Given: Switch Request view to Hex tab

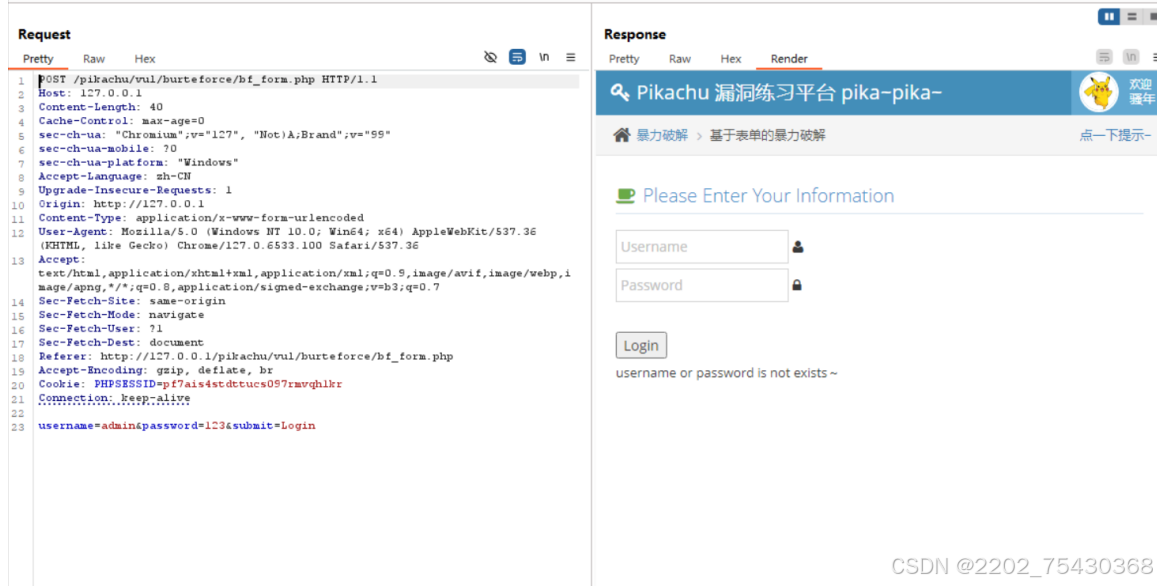Looking at the screenshot, I should pos(145,59).
